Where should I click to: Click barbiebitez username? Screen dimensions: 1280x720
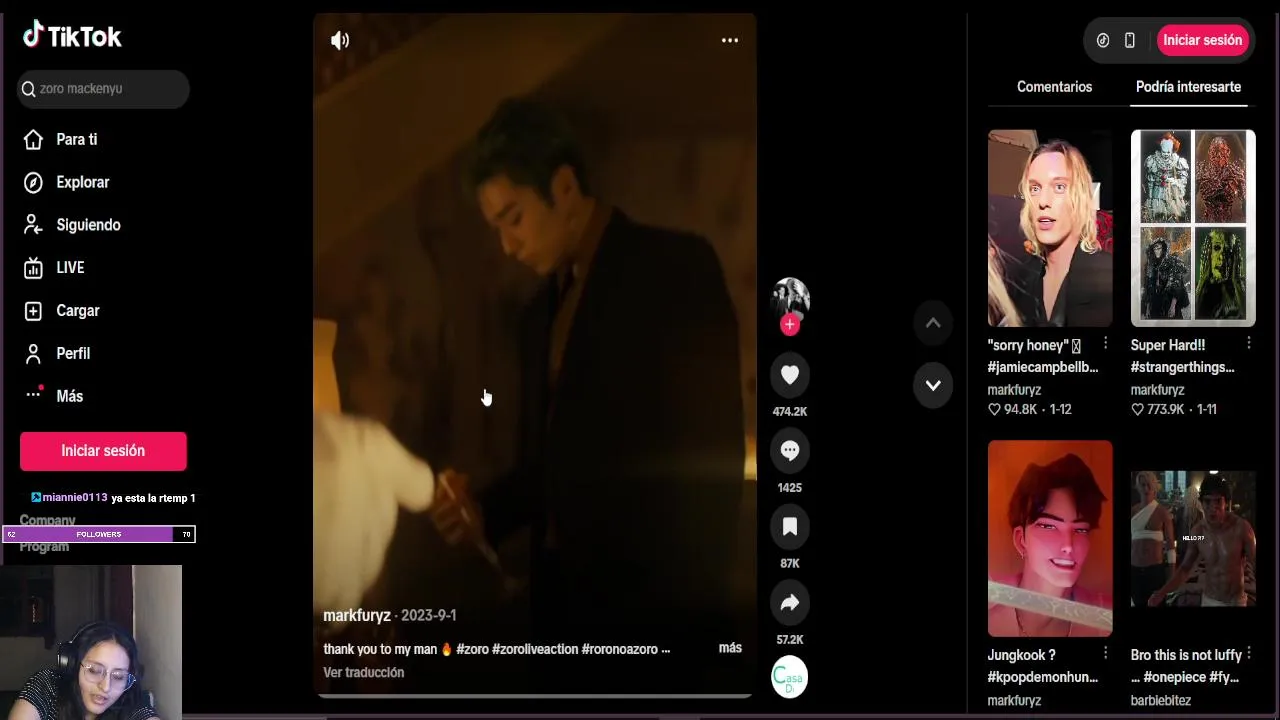[x=1161, y=701]
